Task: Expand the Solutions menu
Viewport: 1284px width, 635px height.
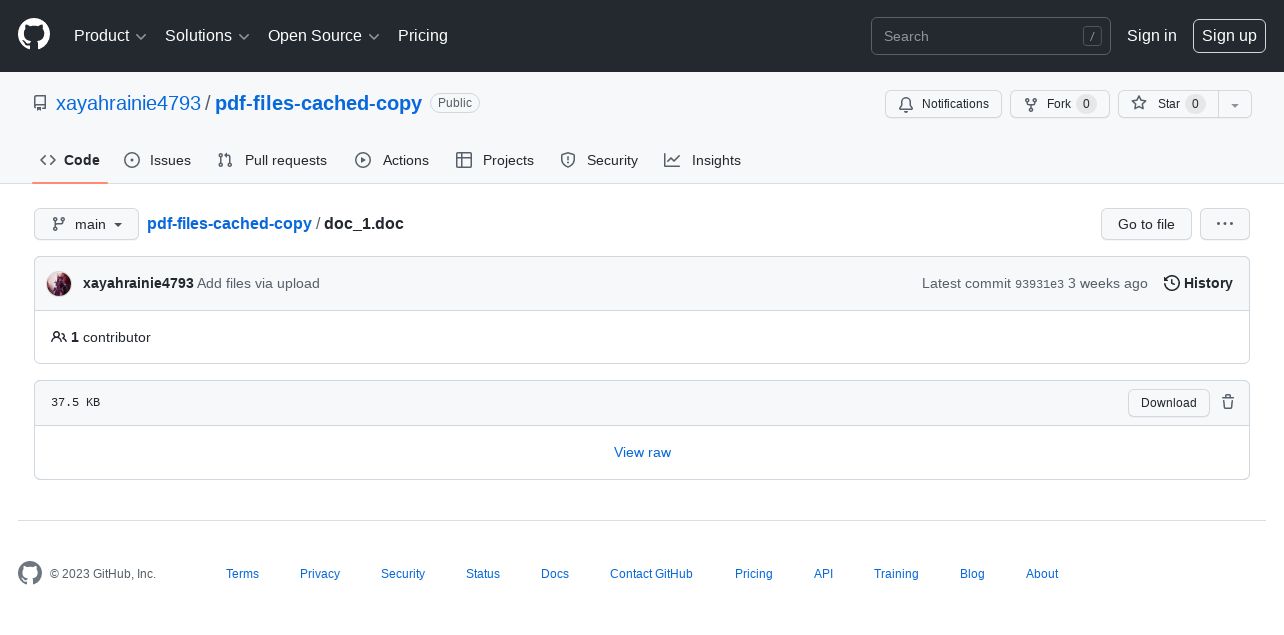Action: [207, 36]
